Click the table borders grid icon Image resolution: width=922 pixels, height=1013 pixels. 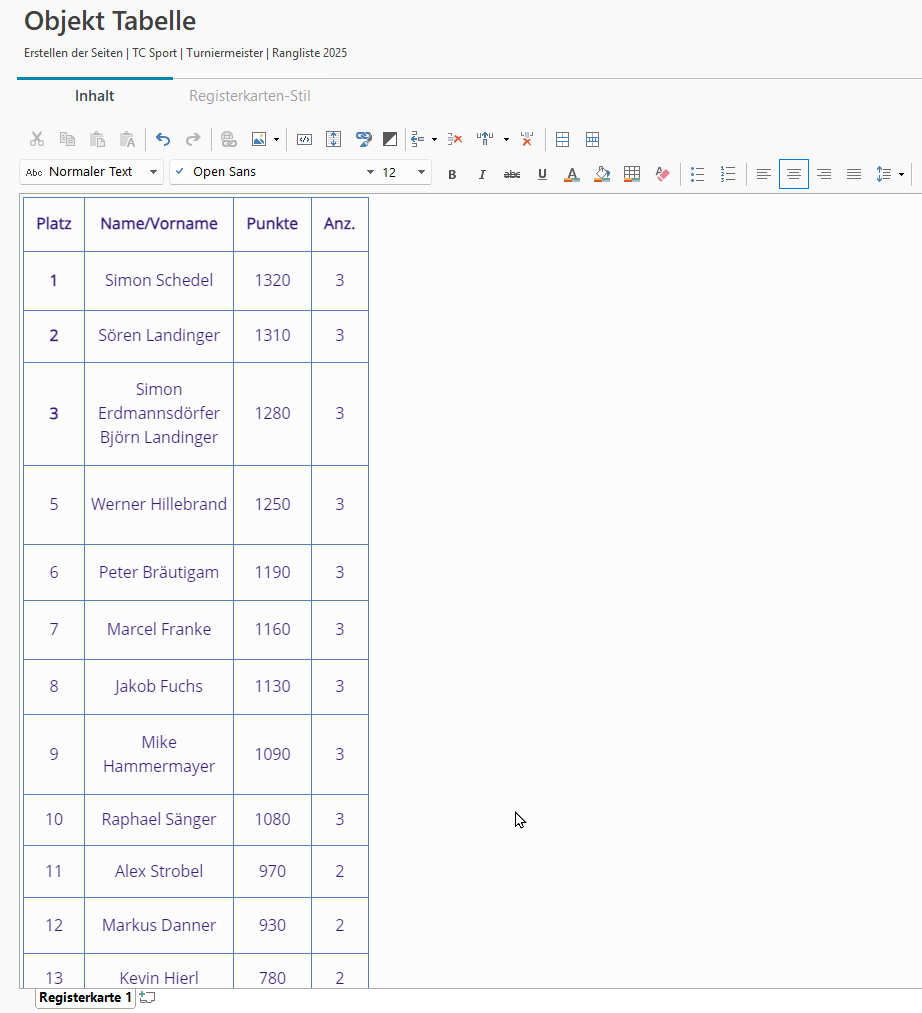click(632, 174)
